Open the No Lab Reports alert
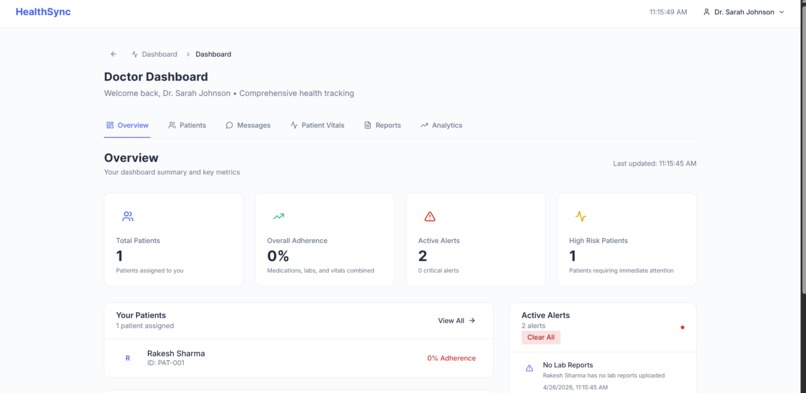Image resolution: width=806 pixels, height=393 pixels. click(603, 375)
